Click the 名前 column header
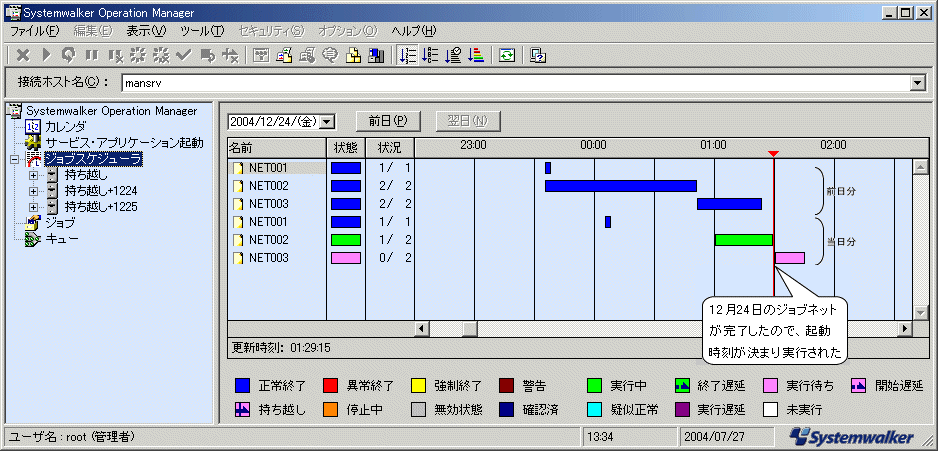Screen dimensions: 938x451 [x=277, y=148]
